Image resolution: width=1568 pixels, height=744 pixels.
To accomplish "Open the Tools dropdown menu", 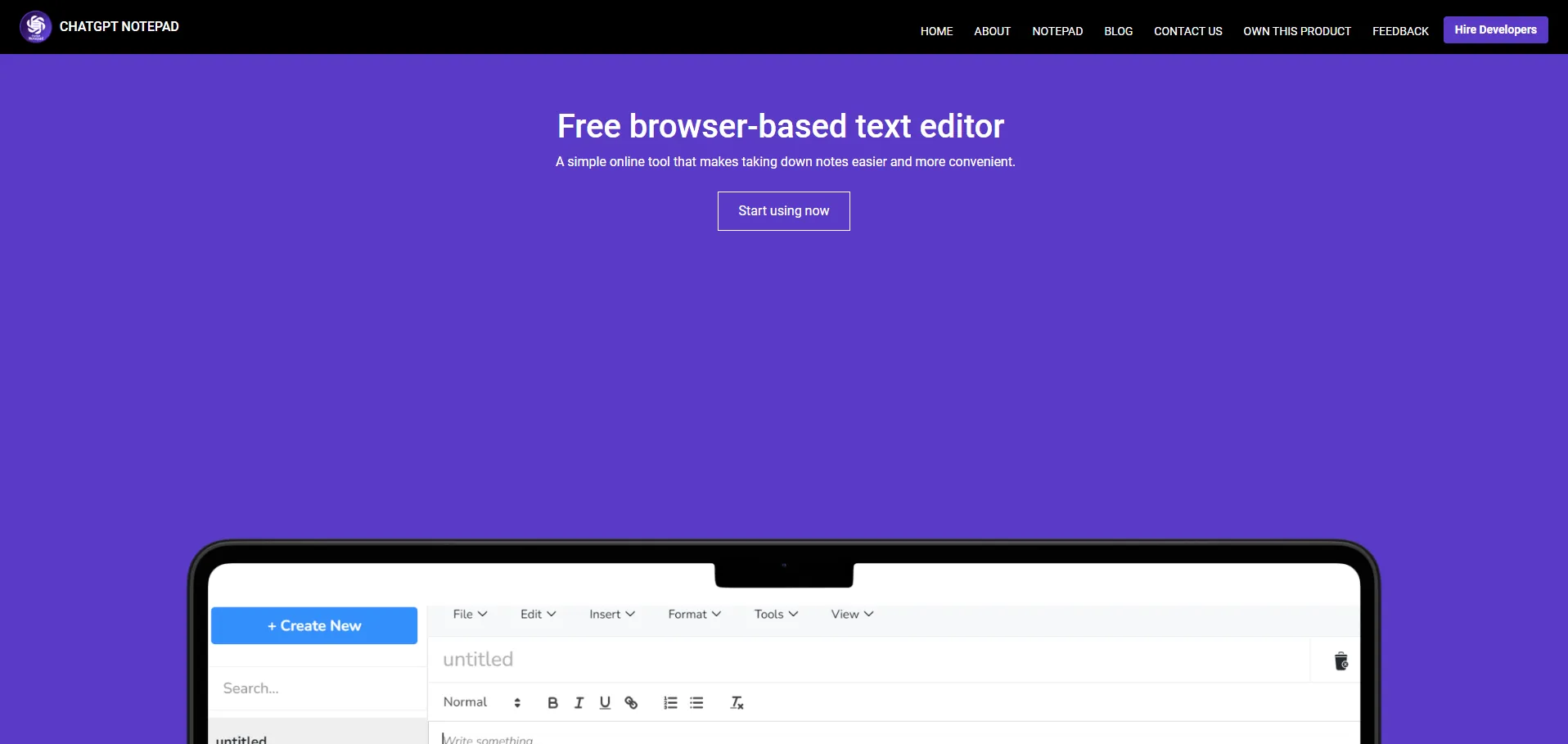I will pyautogui.click(x=775, y=615).
